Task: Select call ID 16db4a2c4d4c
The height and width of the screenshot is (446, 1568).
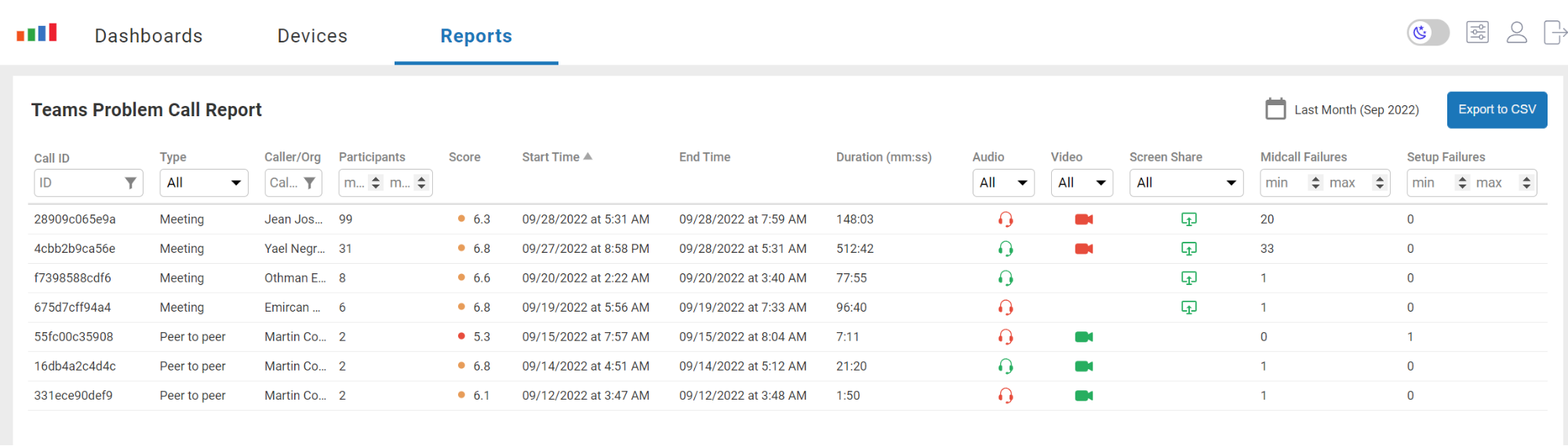Action: tap(75, 367)
